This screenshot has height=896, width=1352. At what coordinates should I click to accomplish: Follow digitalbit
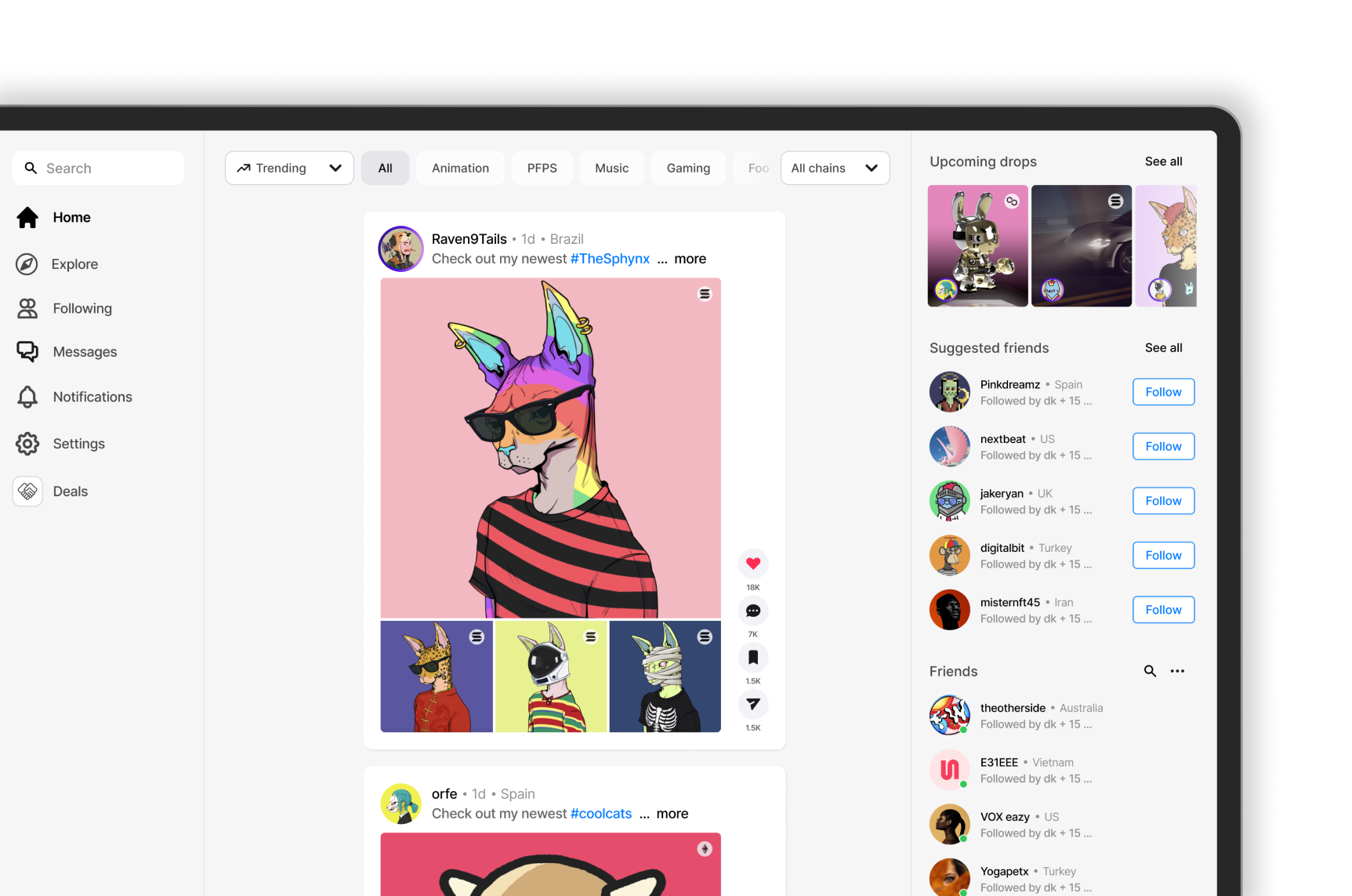1163,555
